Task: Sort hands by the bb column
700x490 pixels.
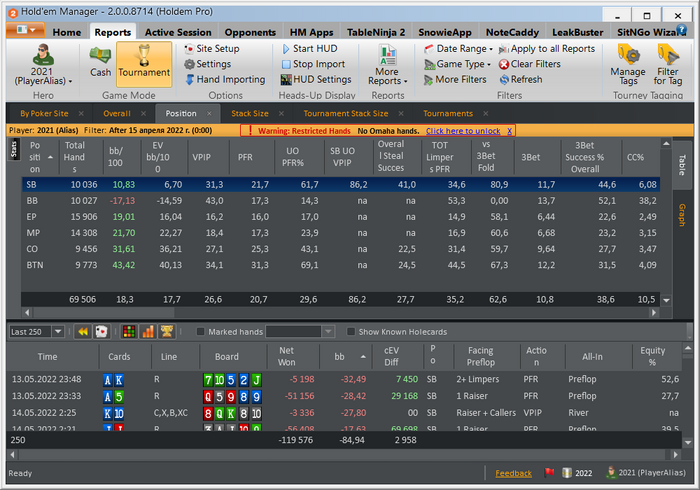Action: pyautogui.click(x=344, y=357)
